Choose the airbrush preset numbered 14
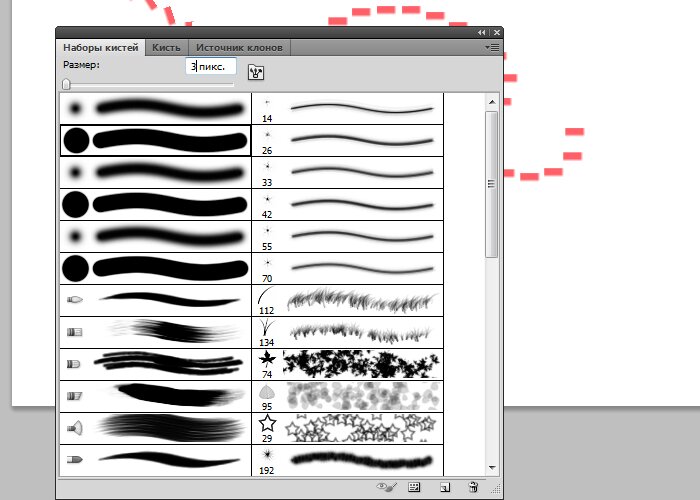The height and width of the screenshot is (500, 700). click(x=348, y=108)
